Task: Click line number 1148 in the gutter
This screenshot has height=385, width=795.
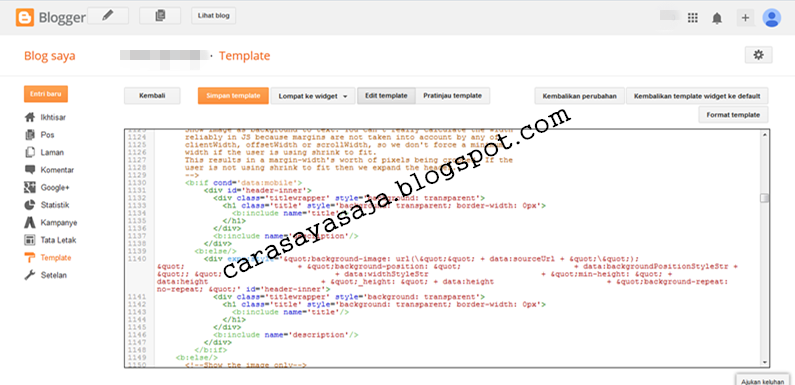Action: click(x=137, y=350)
